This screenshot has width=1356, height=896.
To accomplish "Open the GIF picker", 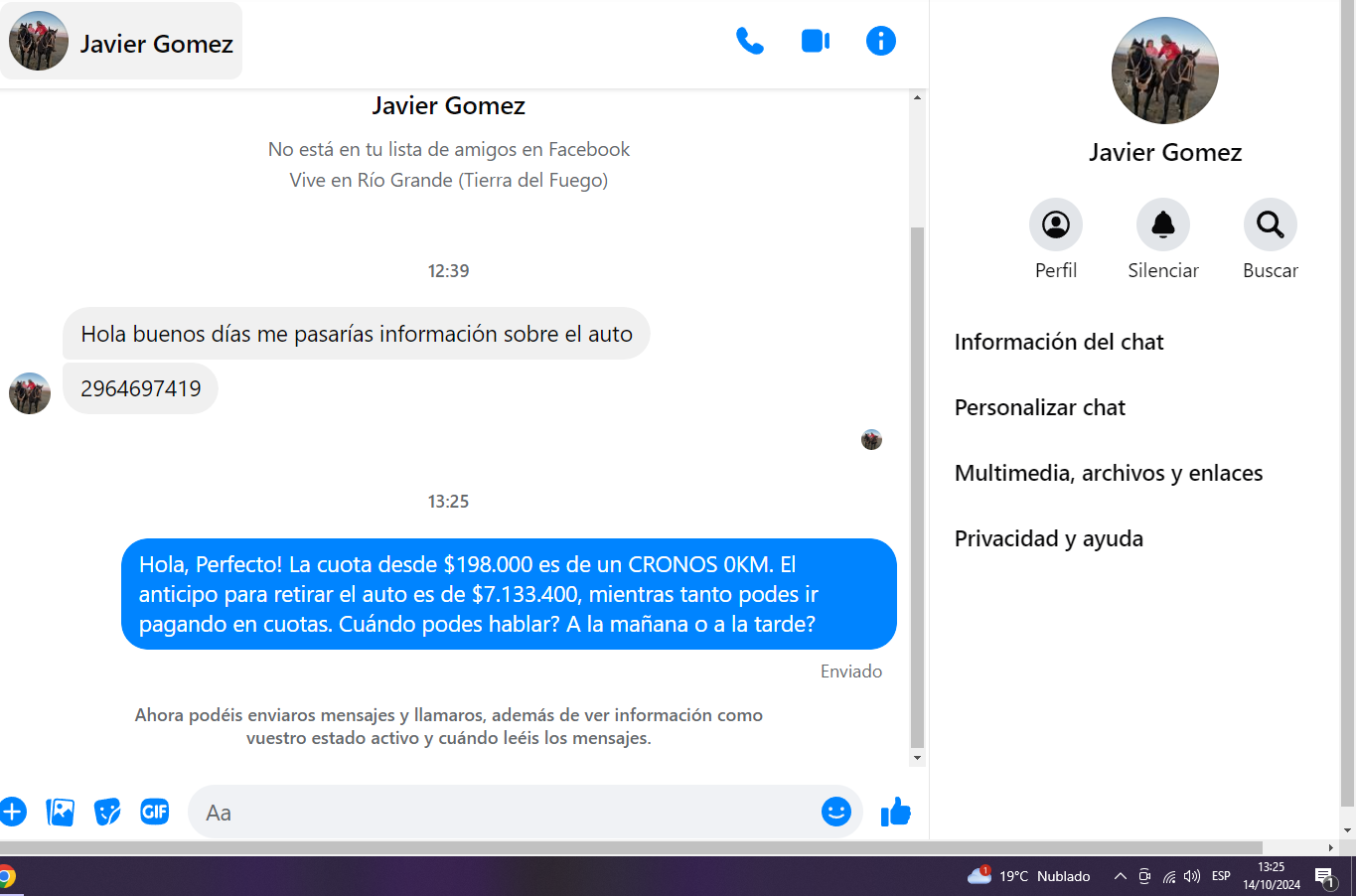I will point(154,812).
